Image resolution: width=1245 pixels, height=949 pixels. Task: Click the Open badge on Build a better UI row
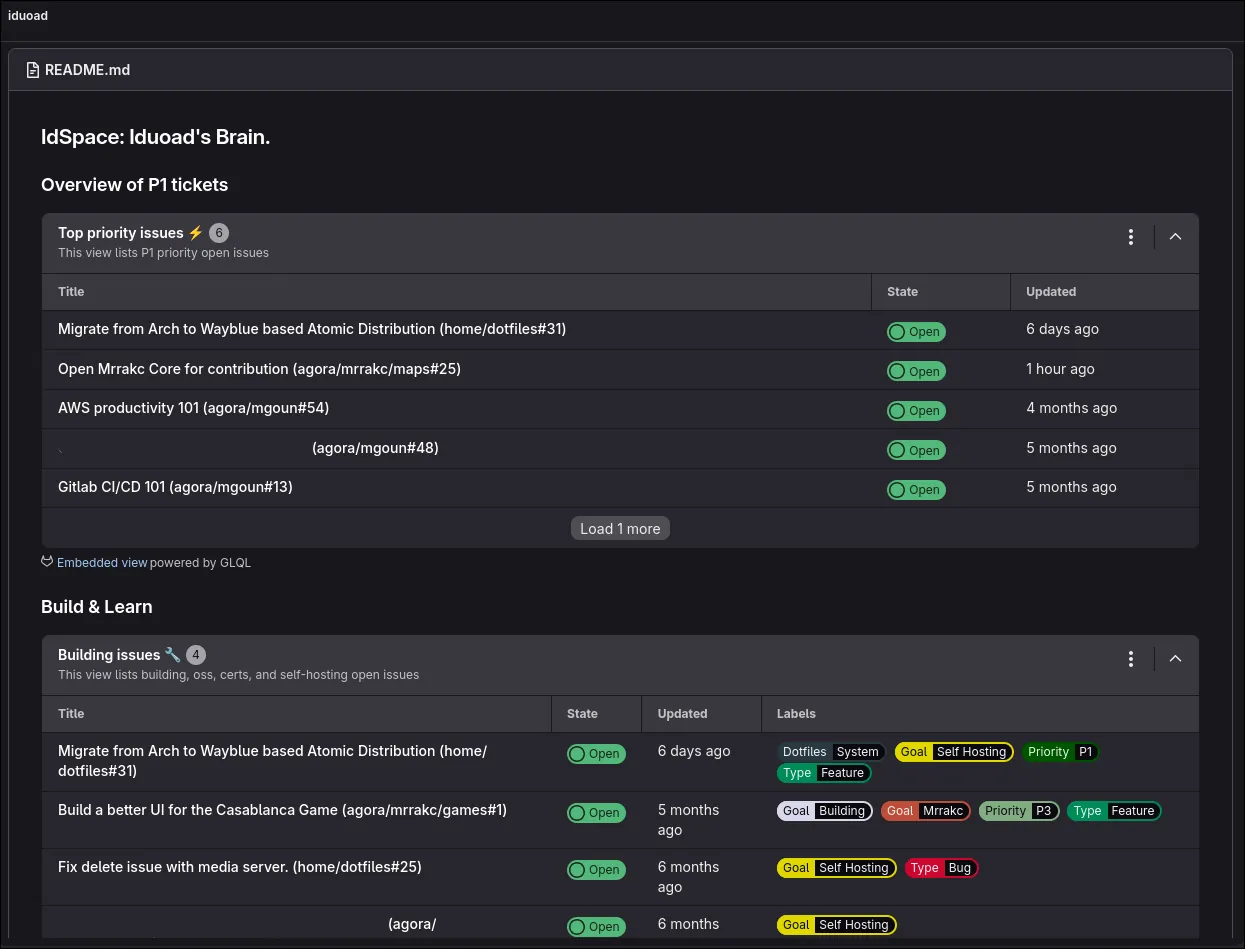pyautogui.click(x=596, y=813)
